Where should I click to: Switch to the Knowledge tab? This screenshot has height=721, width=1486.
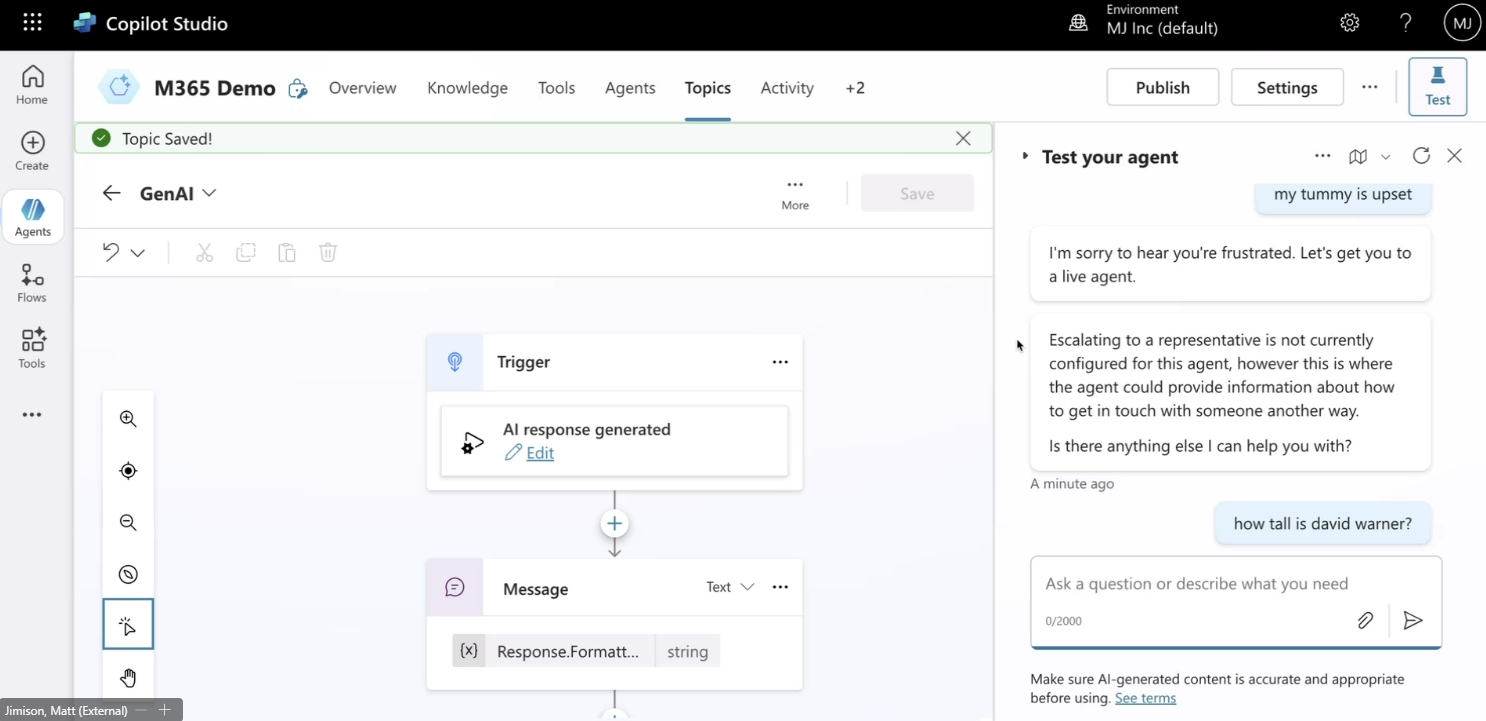(467, 88)
